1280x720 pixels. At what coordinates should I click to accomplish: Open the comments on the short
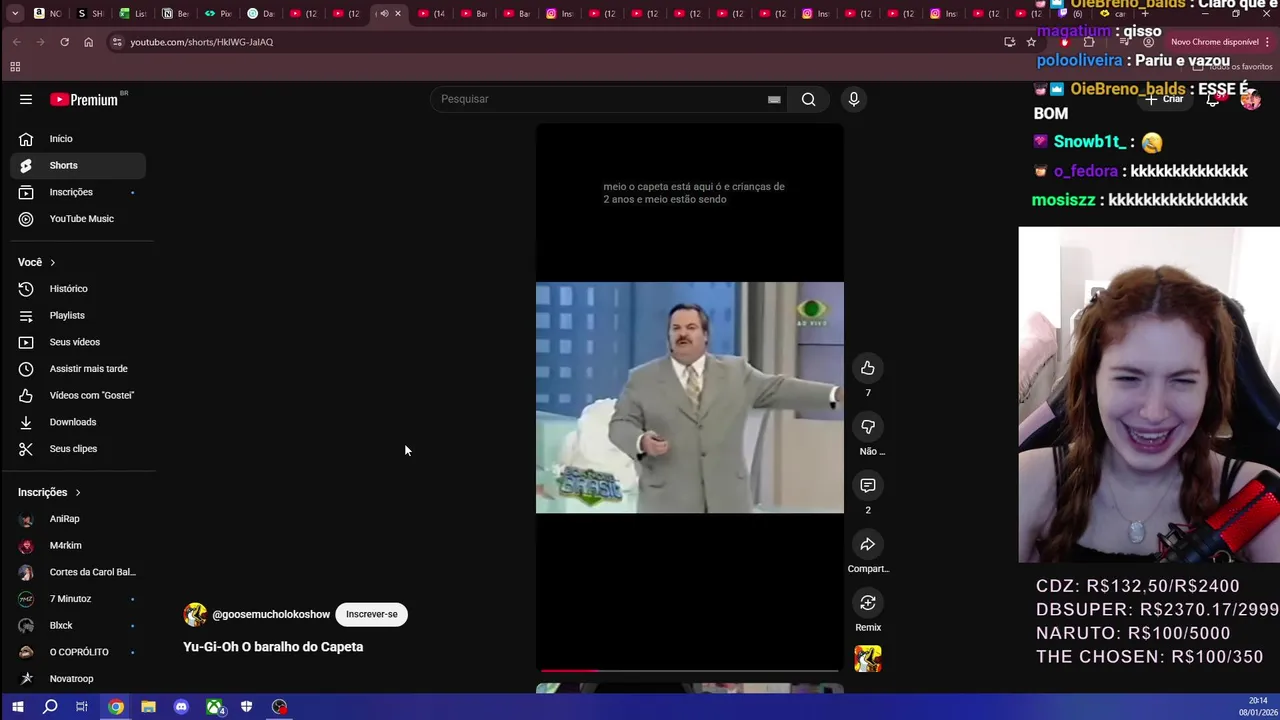[x=868, y=485]
